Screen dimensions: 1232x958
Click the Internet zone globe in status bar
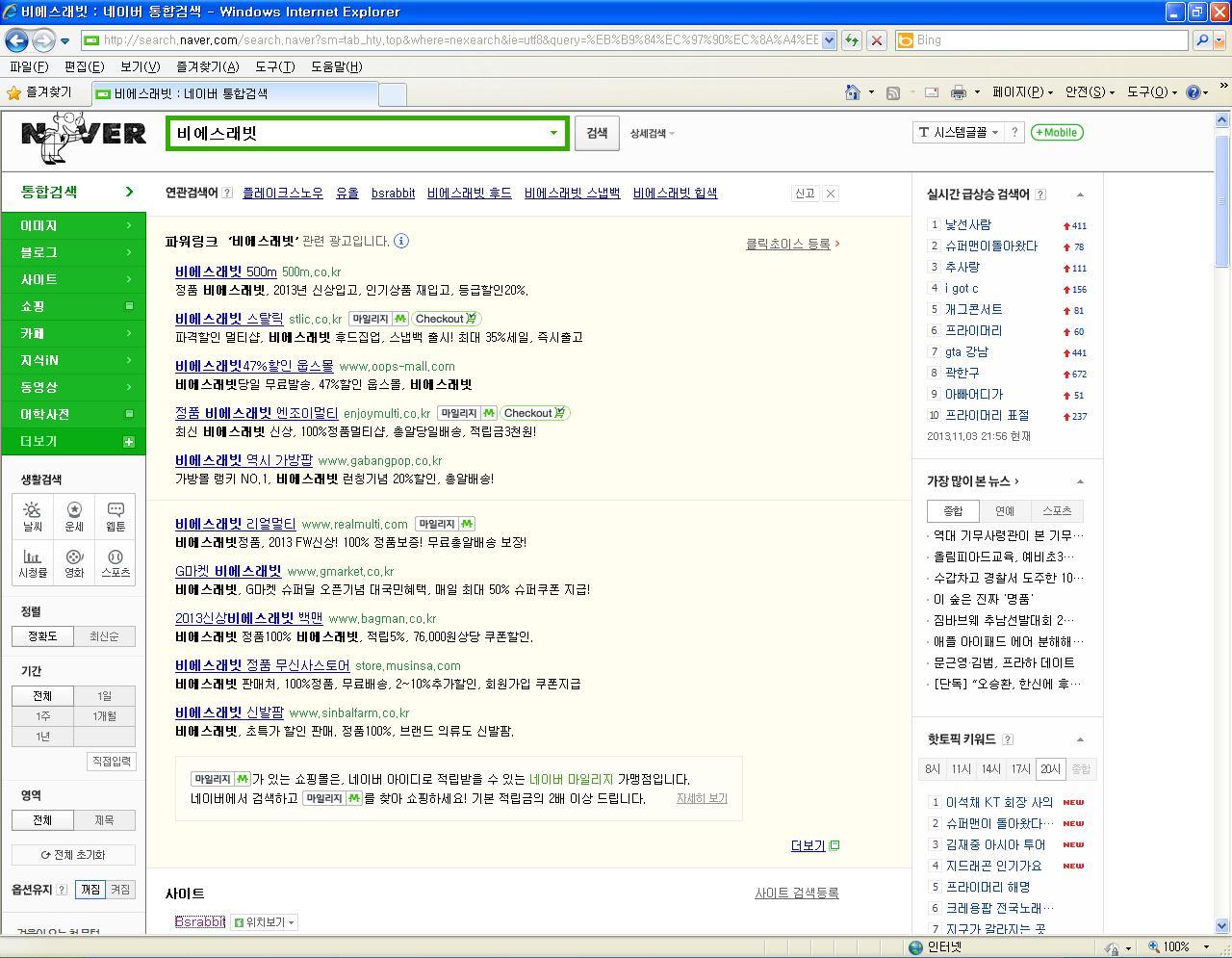[x=916, y=947]
